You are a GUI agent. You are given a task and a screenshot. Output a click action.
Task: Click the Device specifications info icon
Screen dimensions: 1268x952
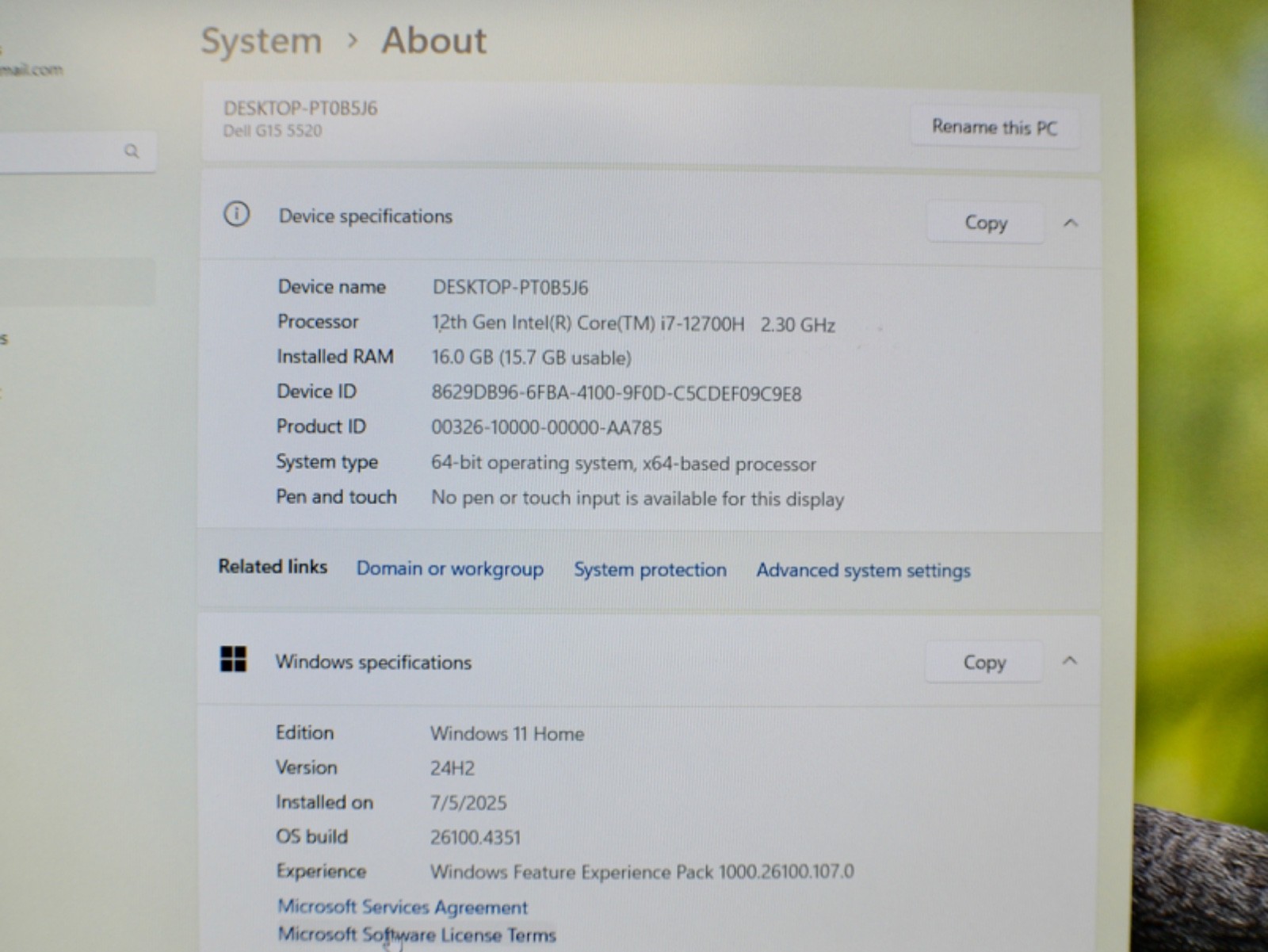[x=236, y=214]
